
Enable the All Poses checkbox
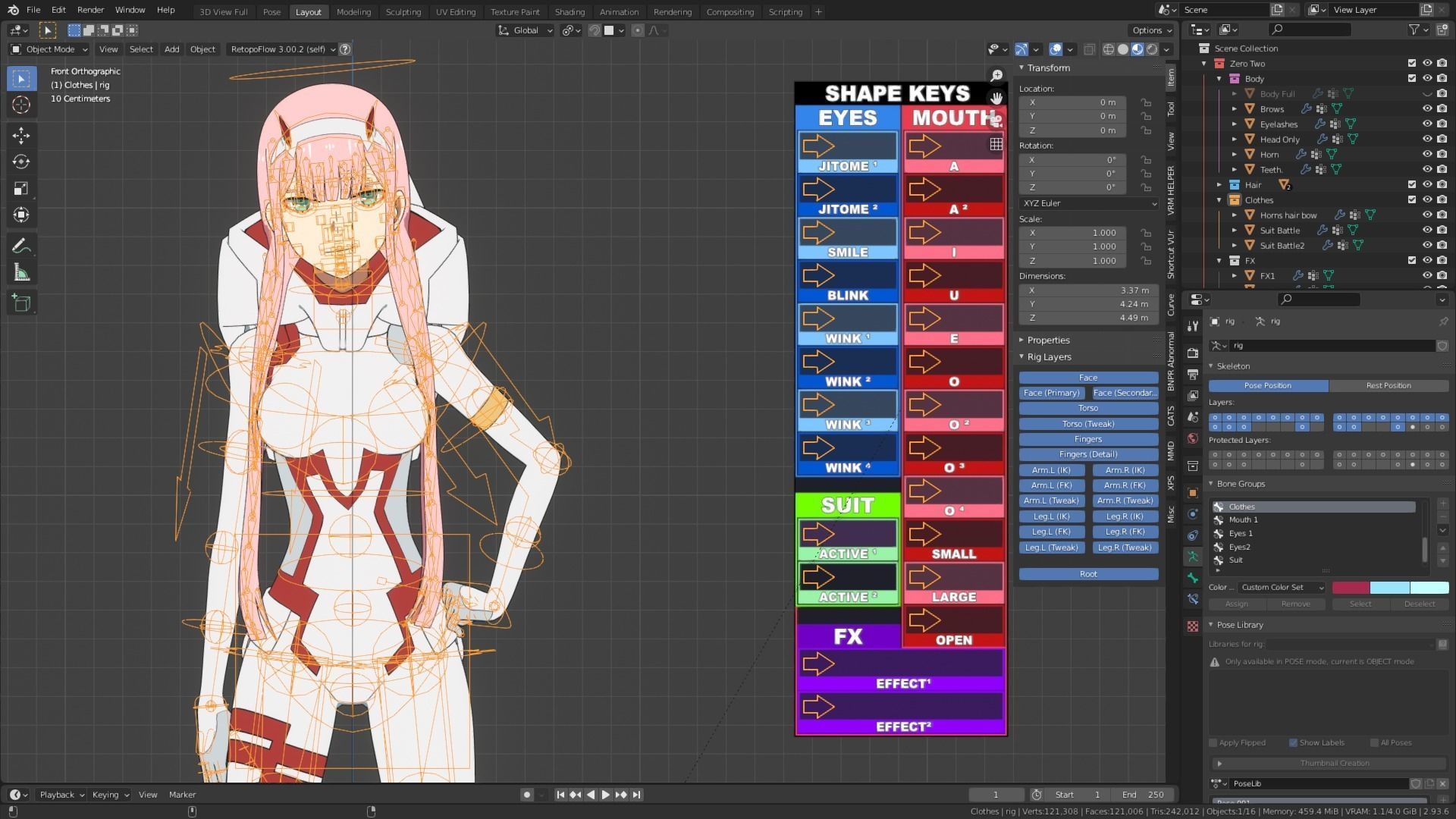click(x=1374, y=743)
